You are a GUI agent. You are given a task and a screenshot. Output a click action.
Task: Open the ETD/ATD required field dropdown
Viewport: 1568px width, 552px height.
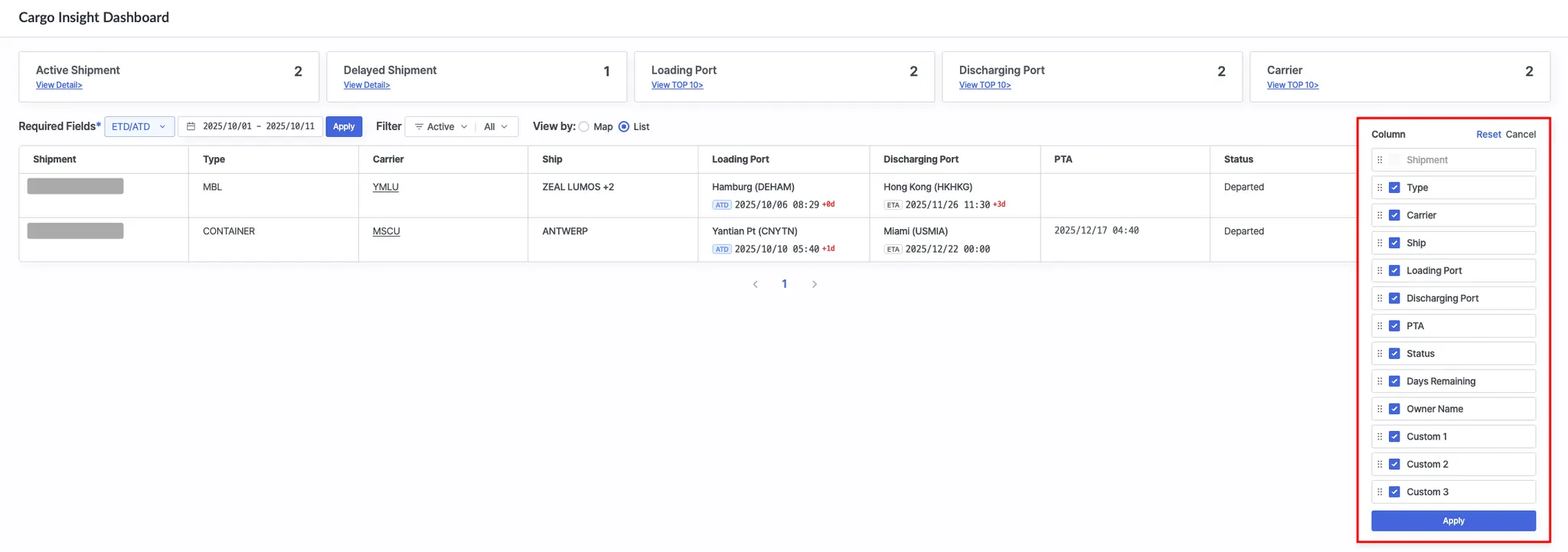pyautogui.click(x=139, y=126)
